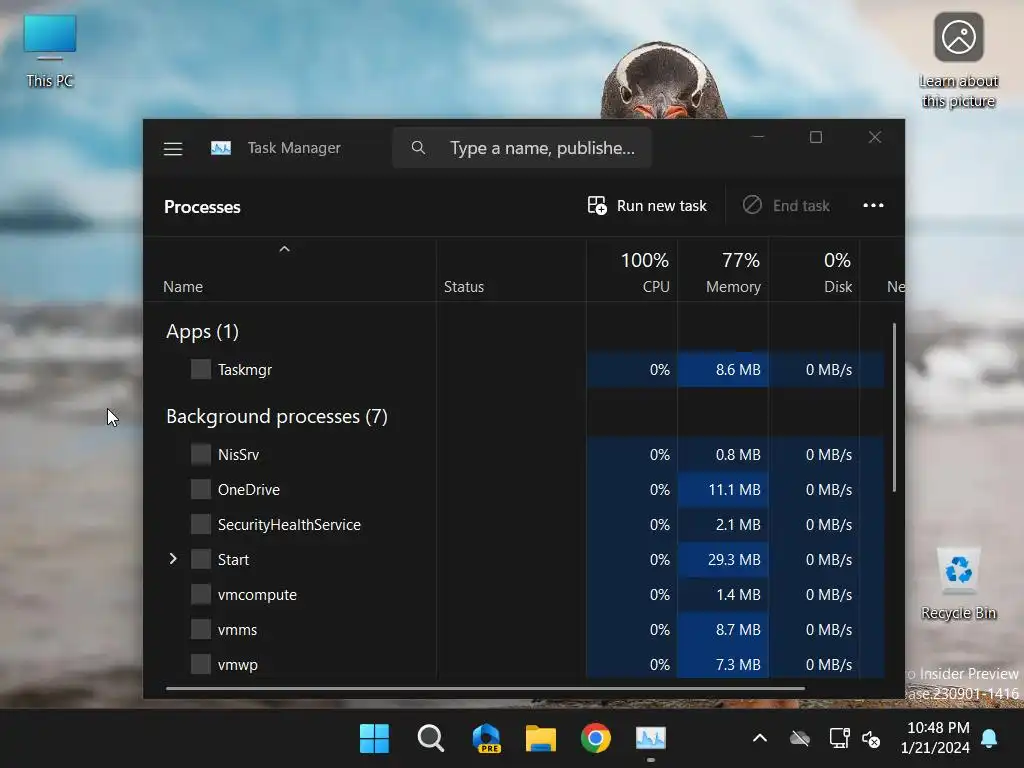This screenshot has width=1024, height=768.
Task: Sort processes by Memory usage column
Action: [x=723, y=272]
